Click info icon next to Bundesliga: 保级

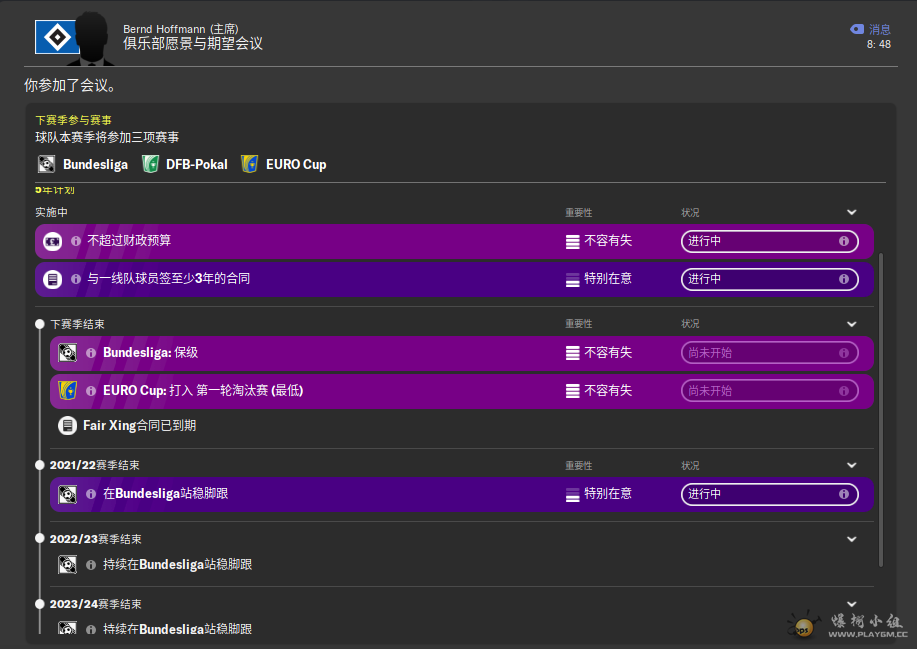pyautogui.click(x=91, y=353)
